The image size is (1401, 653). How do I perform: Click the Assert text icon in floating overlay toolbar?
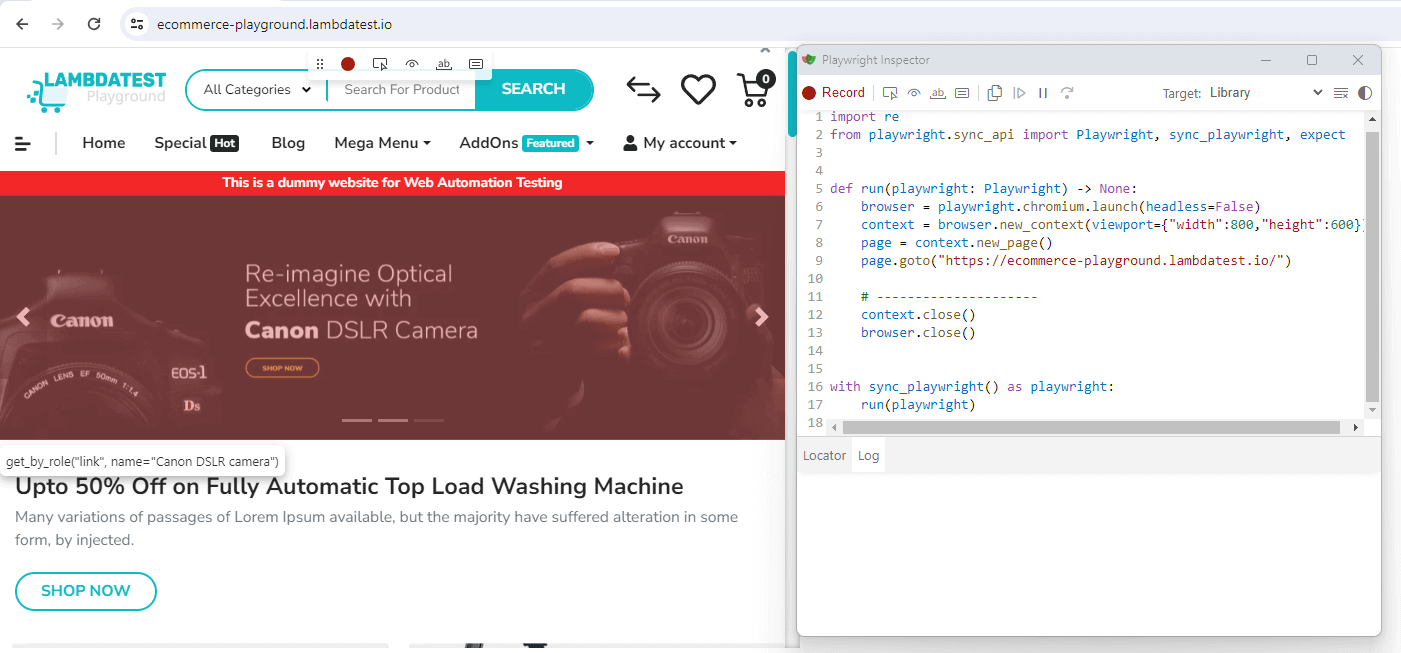pos(444,64)
